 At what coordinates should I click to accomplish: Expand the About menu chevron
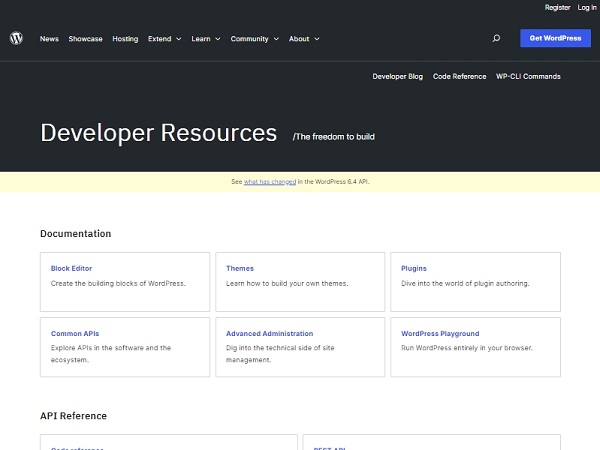317,39
